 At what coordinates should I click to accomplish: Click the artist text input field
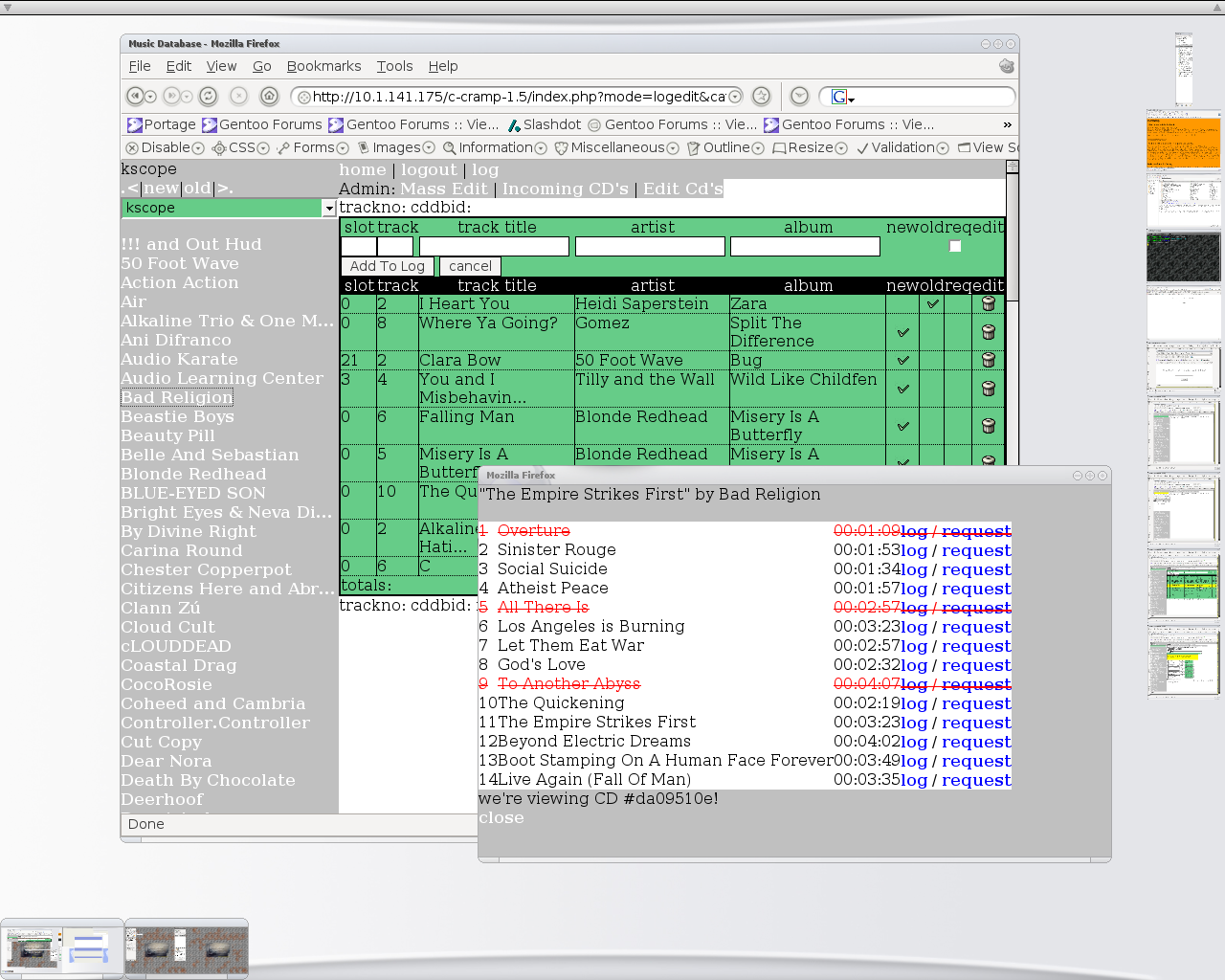coord(650,247)
